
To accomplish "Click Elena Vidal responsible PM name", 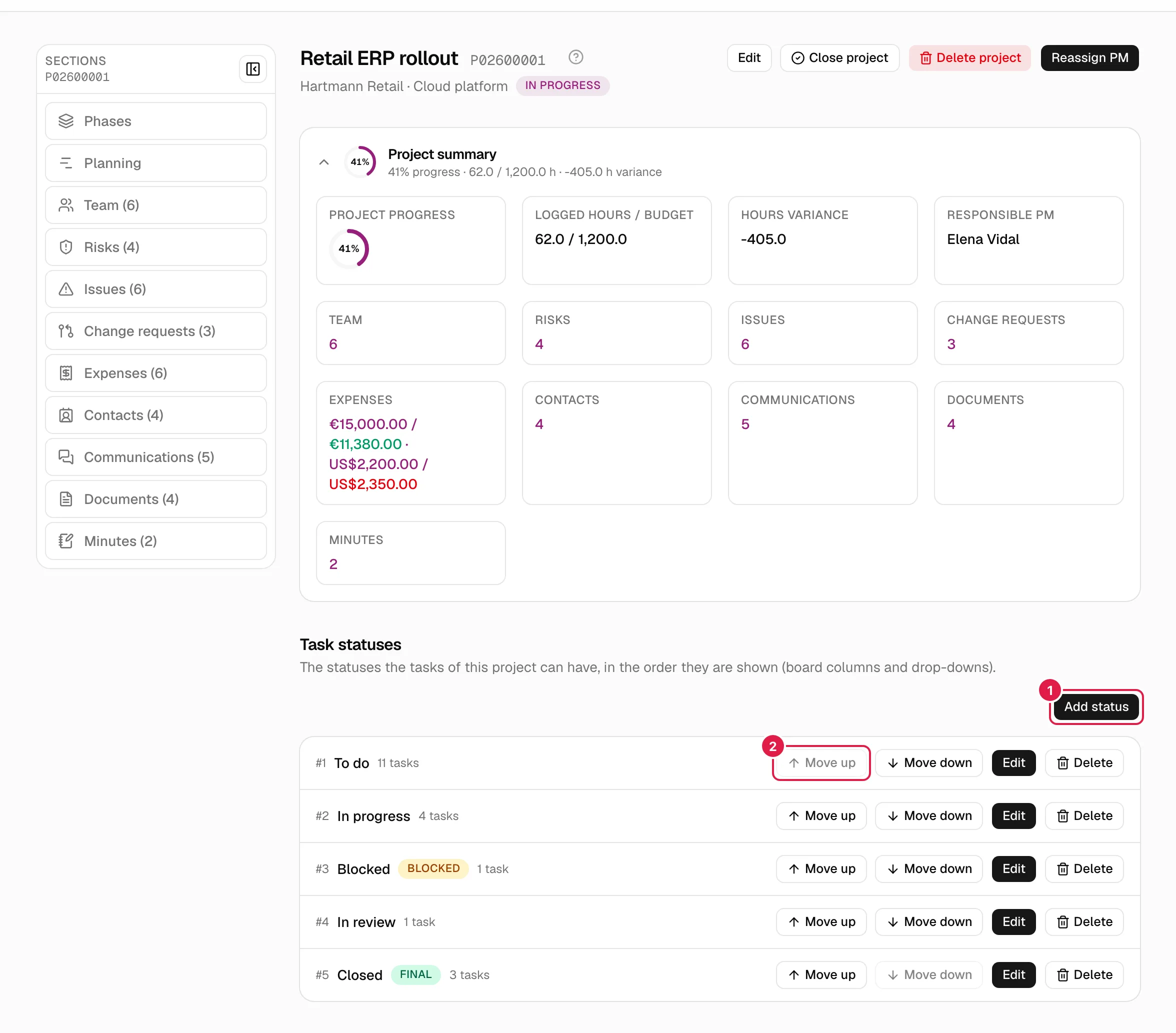I will click(x=982, y=239).
